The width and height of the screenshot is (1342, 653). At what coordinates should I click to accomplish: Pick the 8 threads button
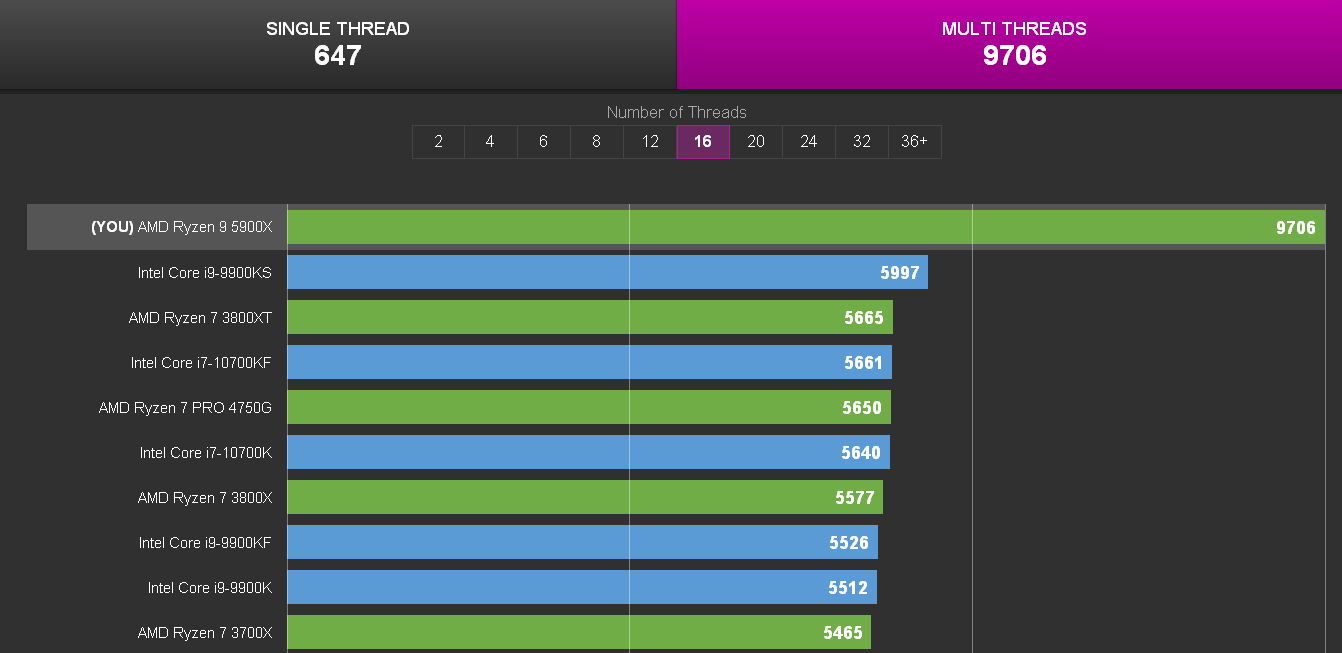click(596, 142)
